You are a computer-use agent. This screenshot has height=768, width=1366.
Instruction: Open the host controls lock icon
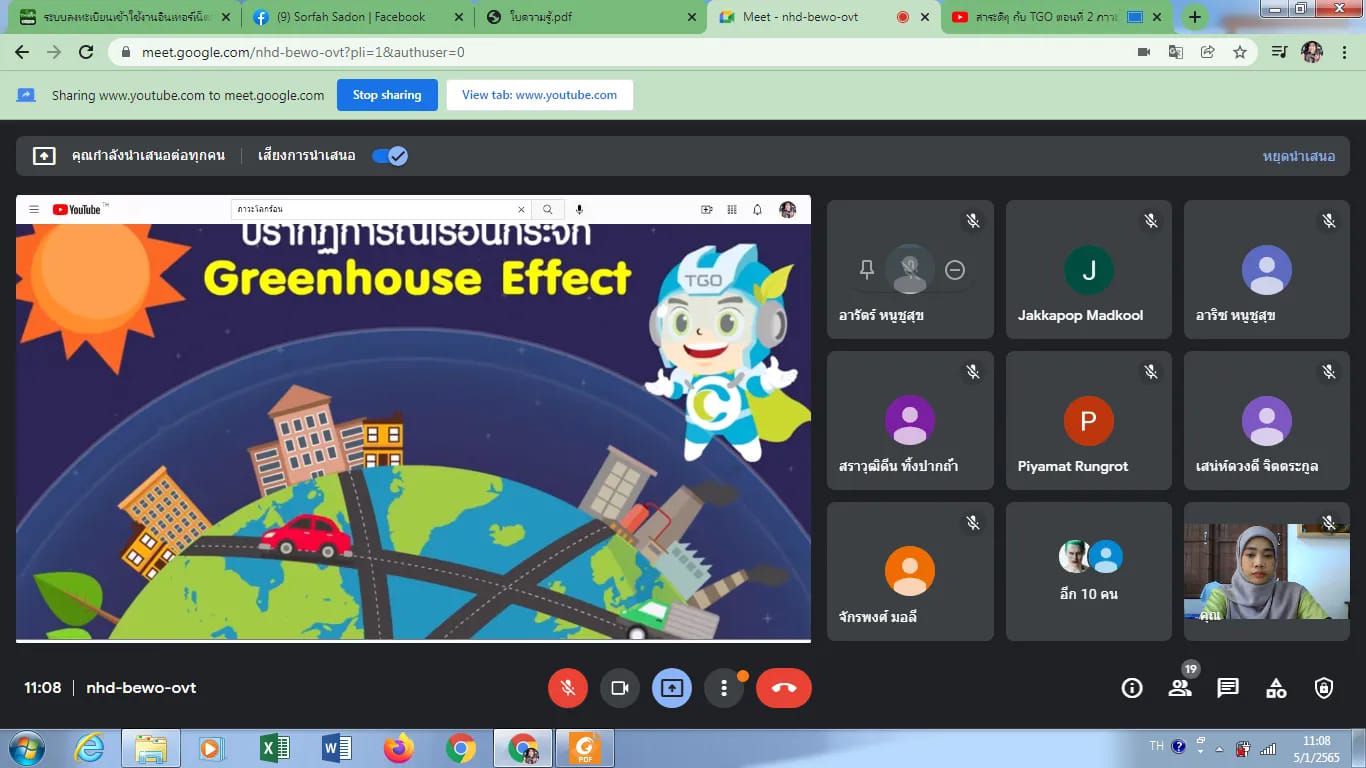(x=1324, y=688)
